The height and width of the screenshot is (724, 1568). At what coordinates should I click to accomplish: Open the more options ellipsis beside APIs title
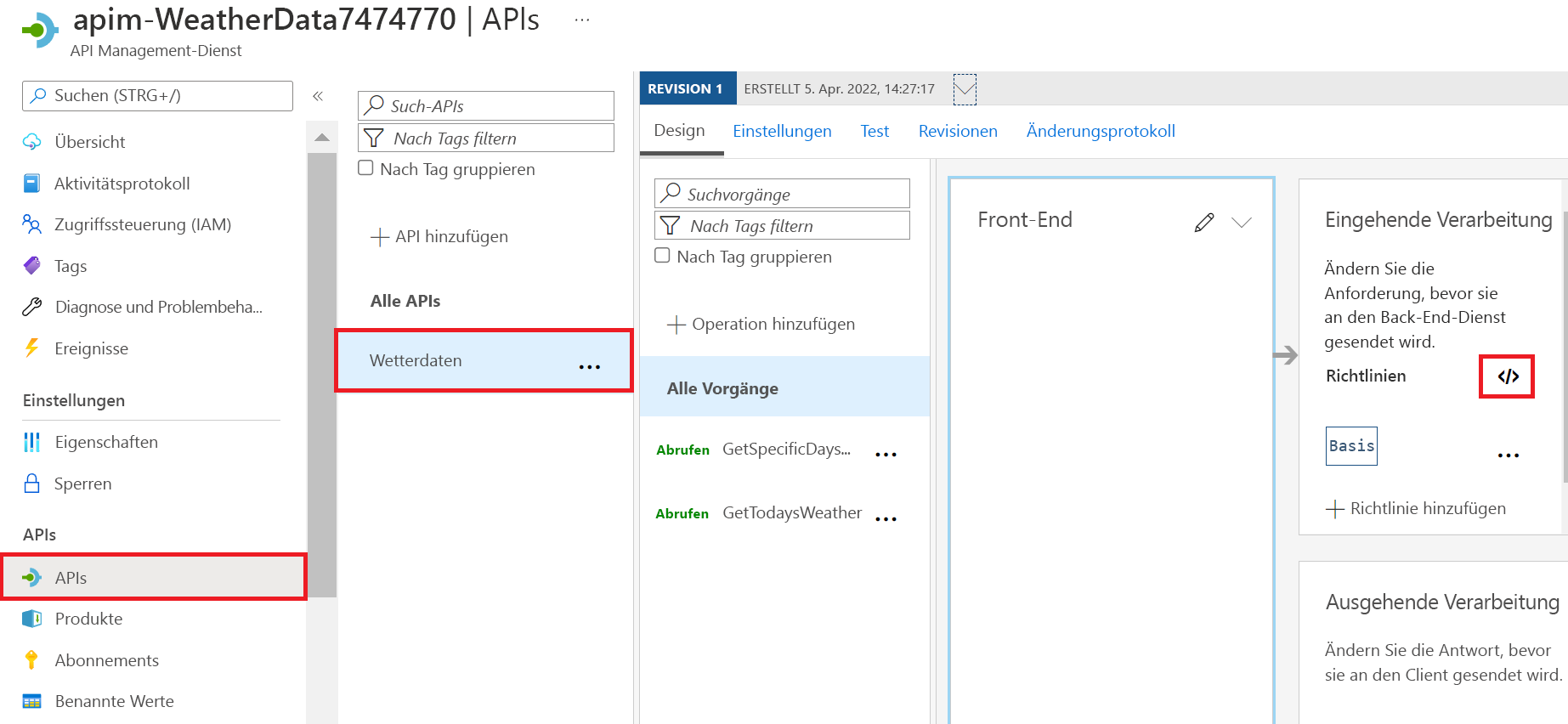click(x=582, y=20)
